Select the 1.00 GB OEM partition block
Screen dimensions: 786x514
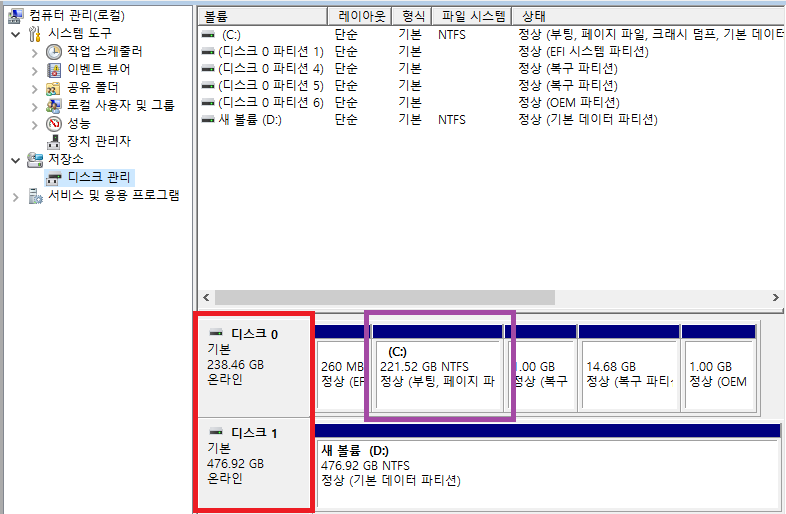tap(718, 369)
